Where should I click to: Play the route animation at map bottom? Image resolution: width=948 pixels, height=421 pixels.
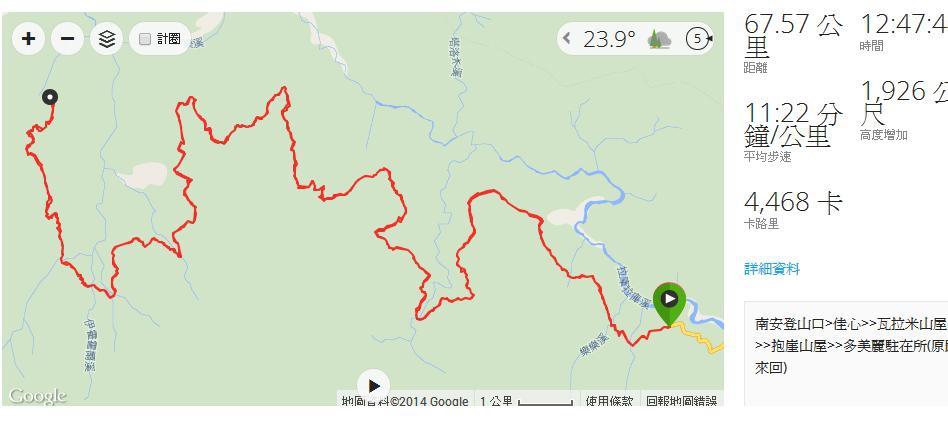click(x=374, y=386)
